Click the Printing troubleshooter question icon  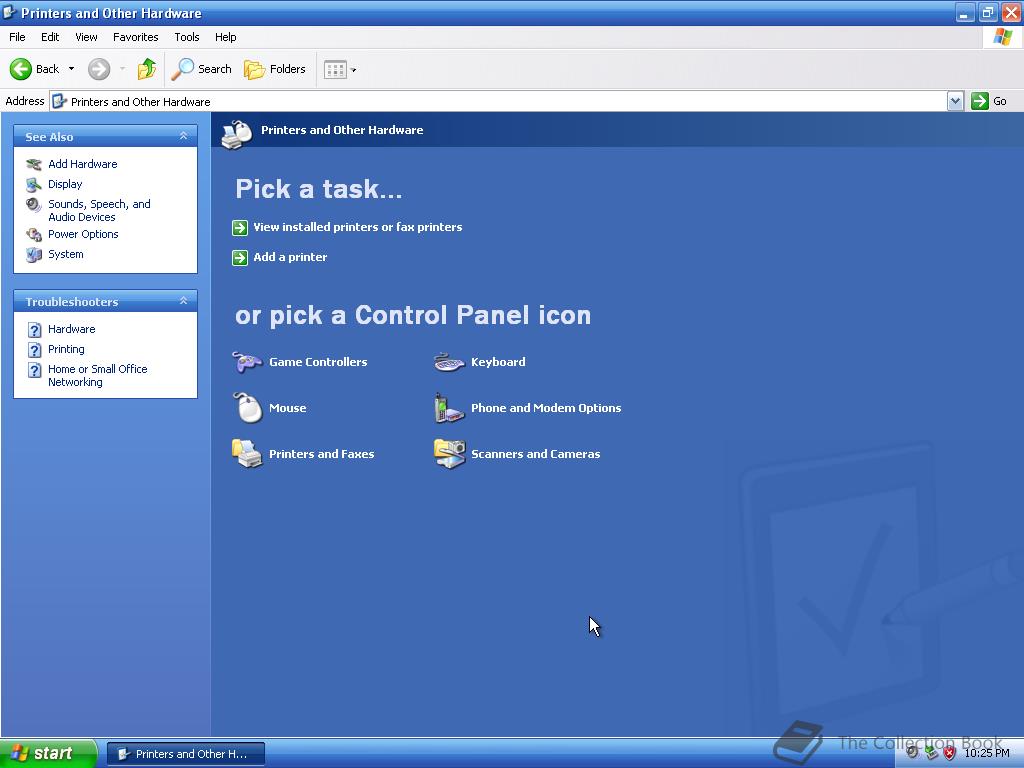point(35,350)
